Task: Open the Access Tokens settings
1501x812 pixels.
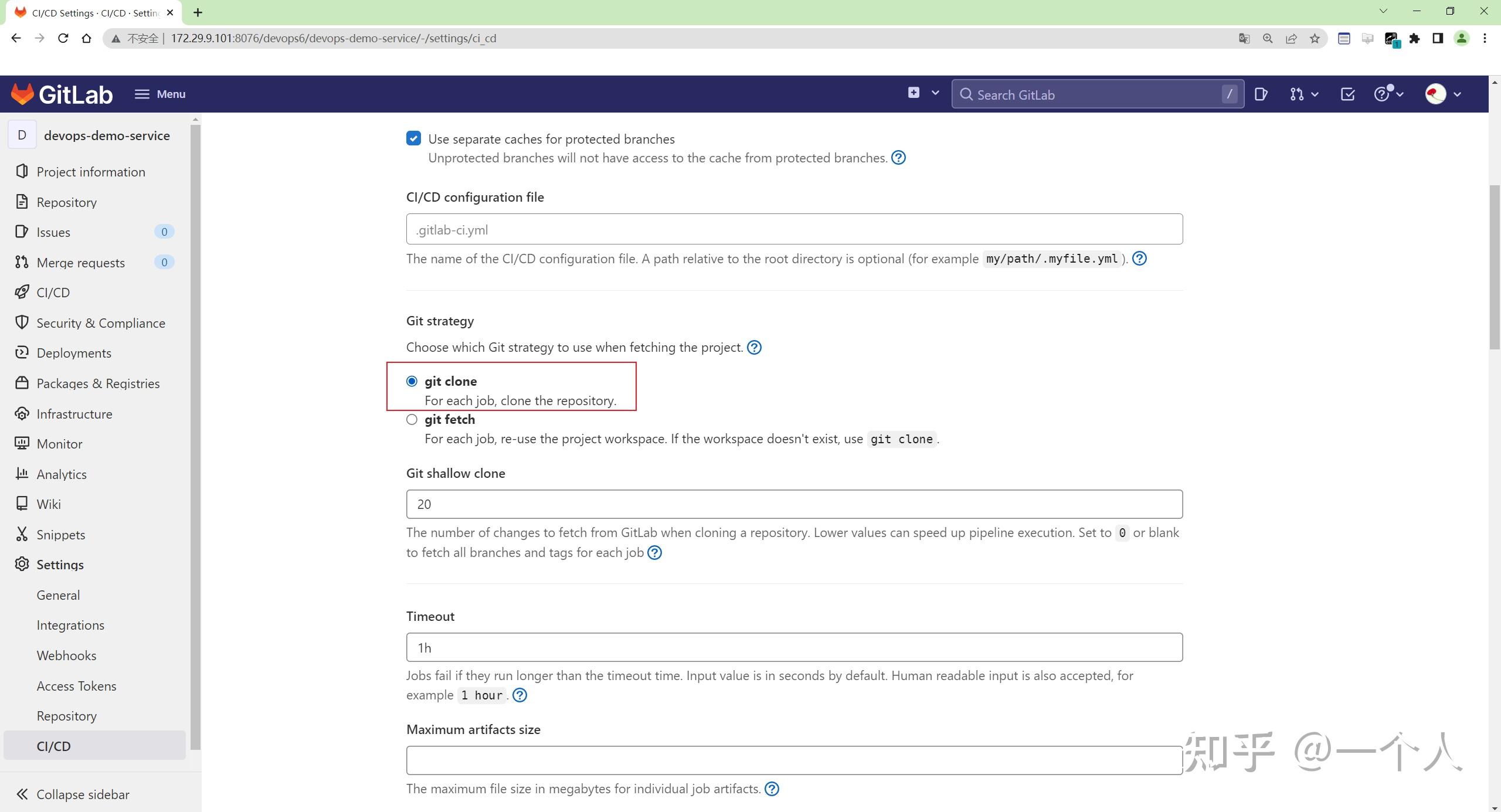Action: tap(76, 685)
